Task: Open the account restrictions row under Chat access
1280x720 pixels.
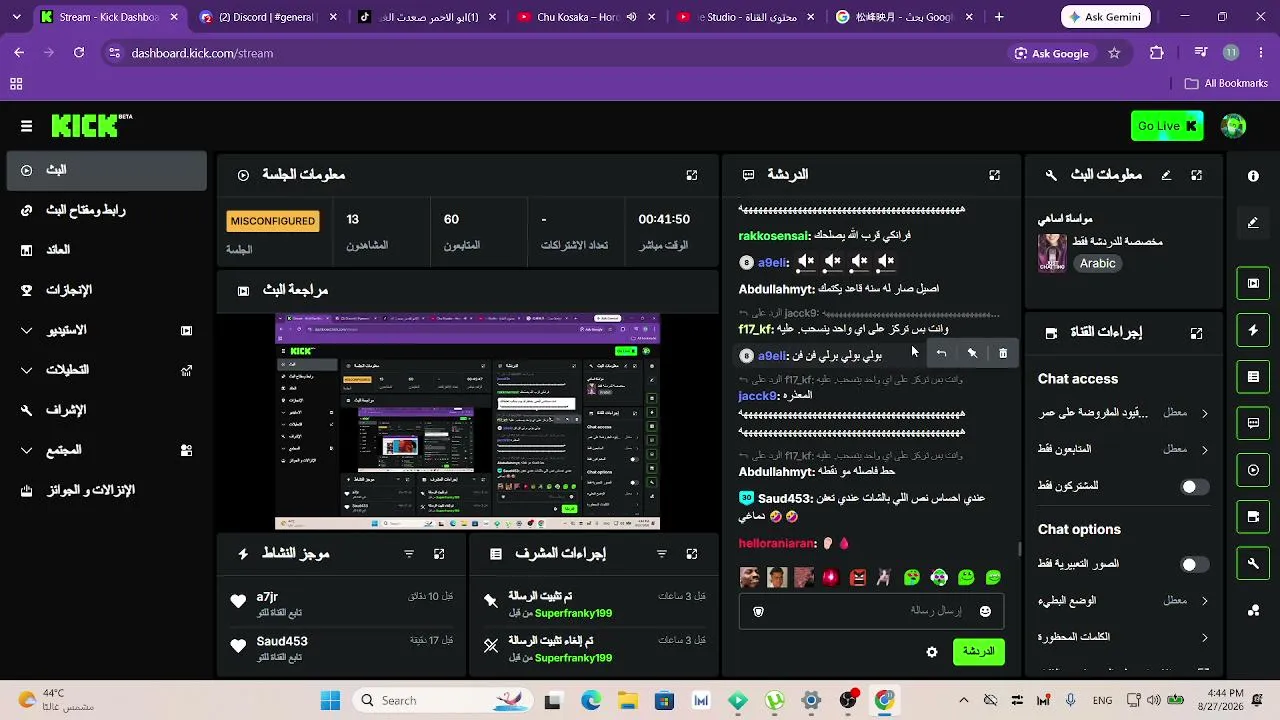Action: 1124,413
